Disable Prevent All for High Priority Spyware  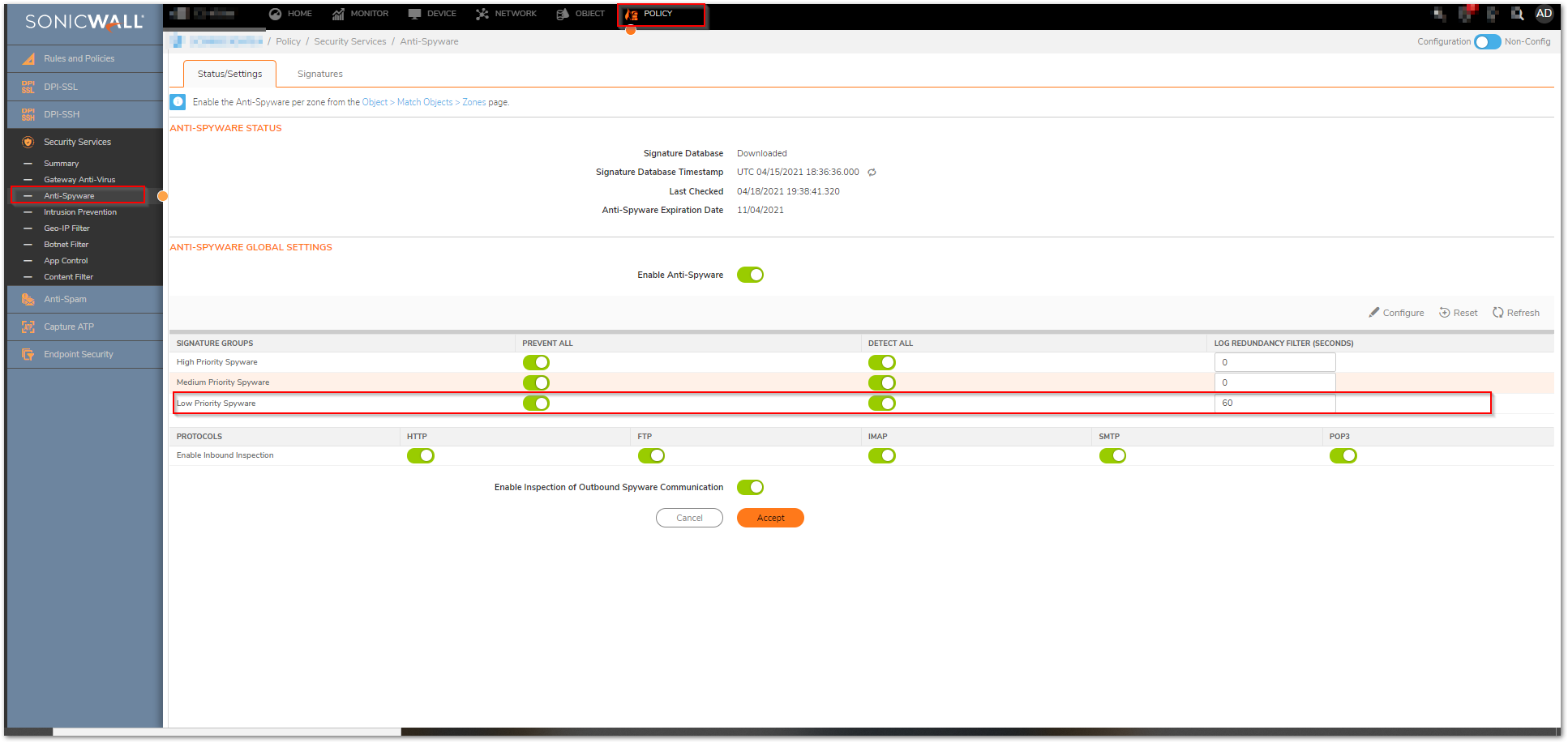coord(536,362)
